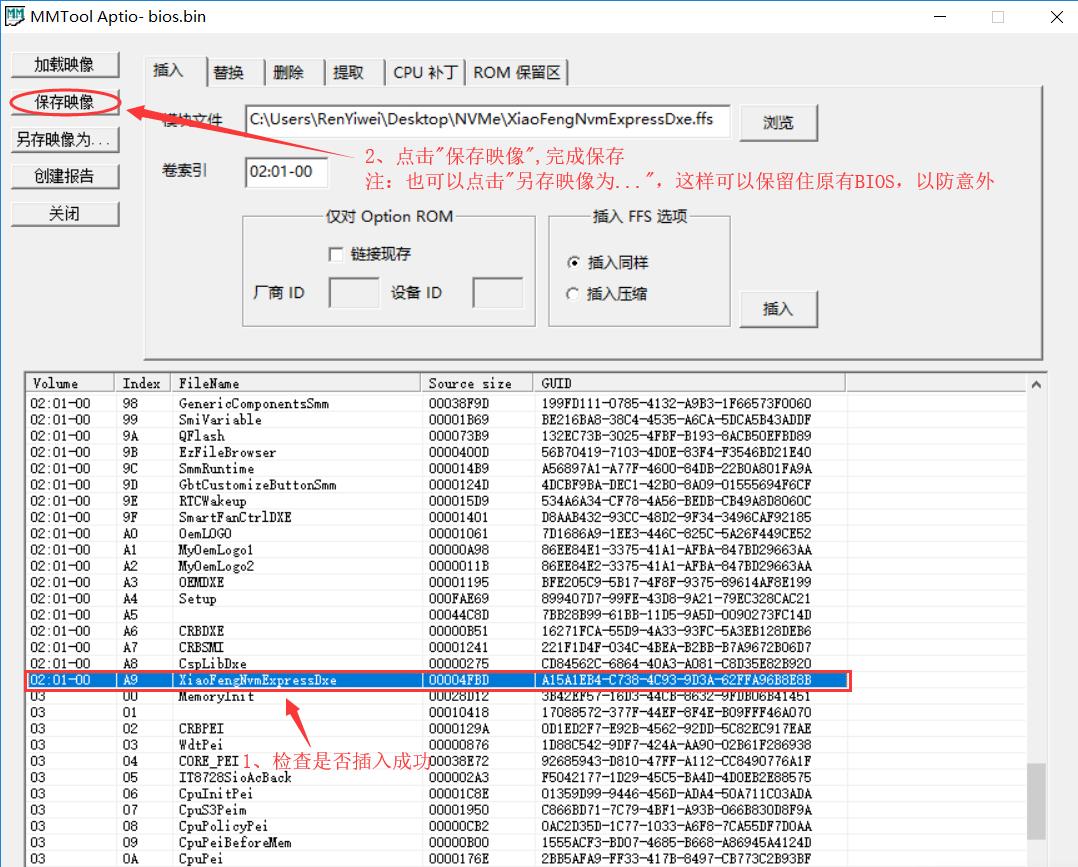
Task: Click 另存映像为 to save as new file
Action: pyautogui.click(x=64, y=139)
